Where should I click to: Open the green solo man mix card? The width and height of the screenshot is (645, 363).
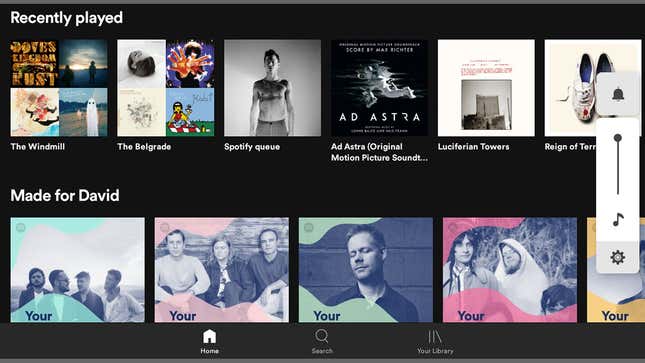click(x=366, y=270)
